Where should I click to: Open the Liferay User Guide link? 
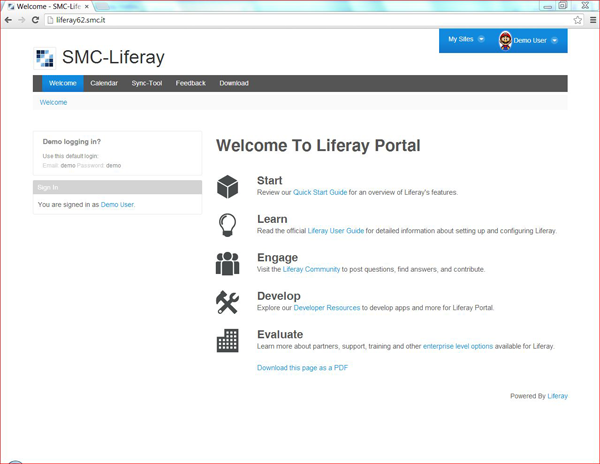click(336, 231)
